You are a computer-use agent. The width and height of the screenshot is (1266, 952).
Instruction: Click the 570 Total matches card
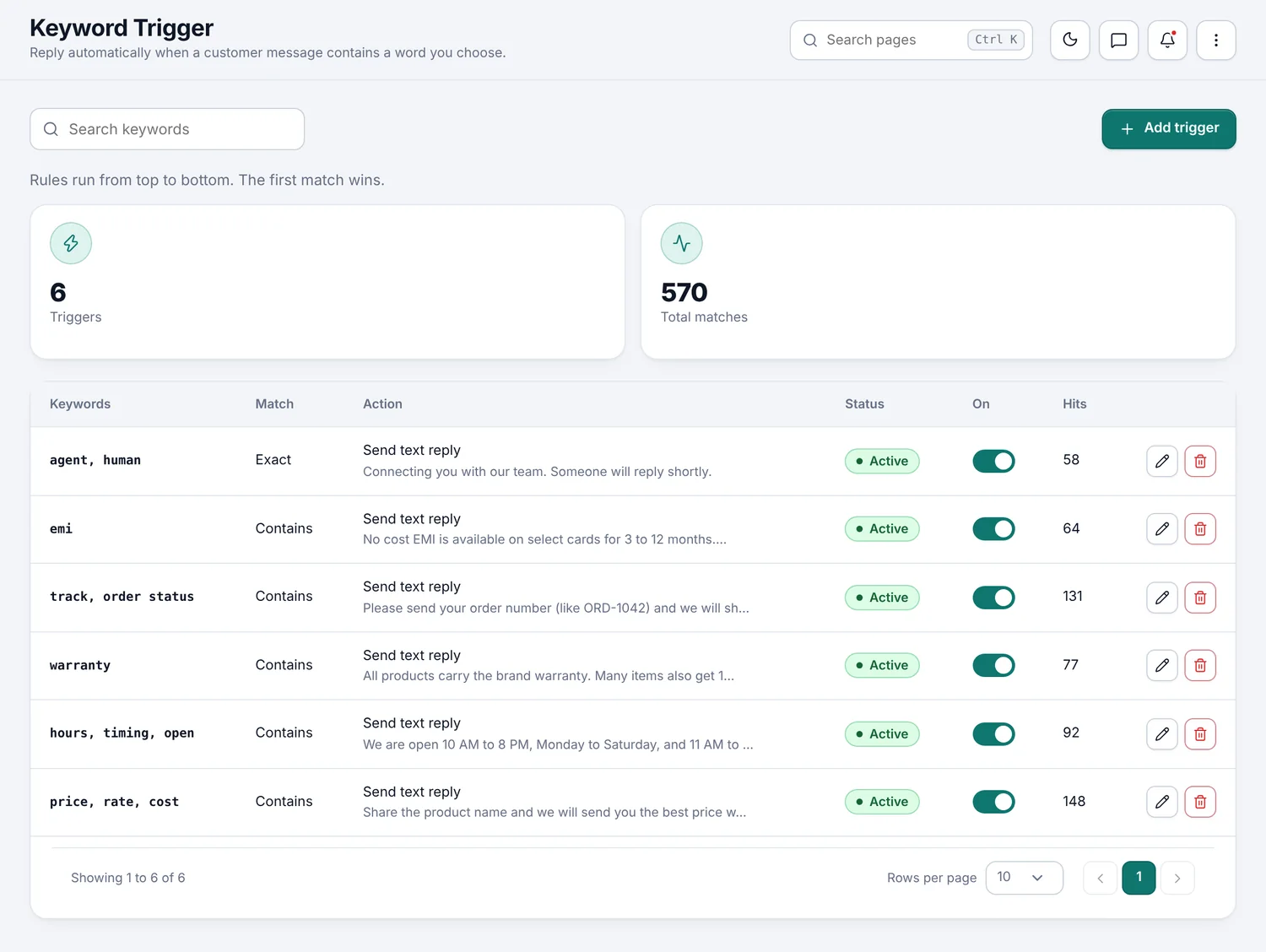tap(938, 282)
